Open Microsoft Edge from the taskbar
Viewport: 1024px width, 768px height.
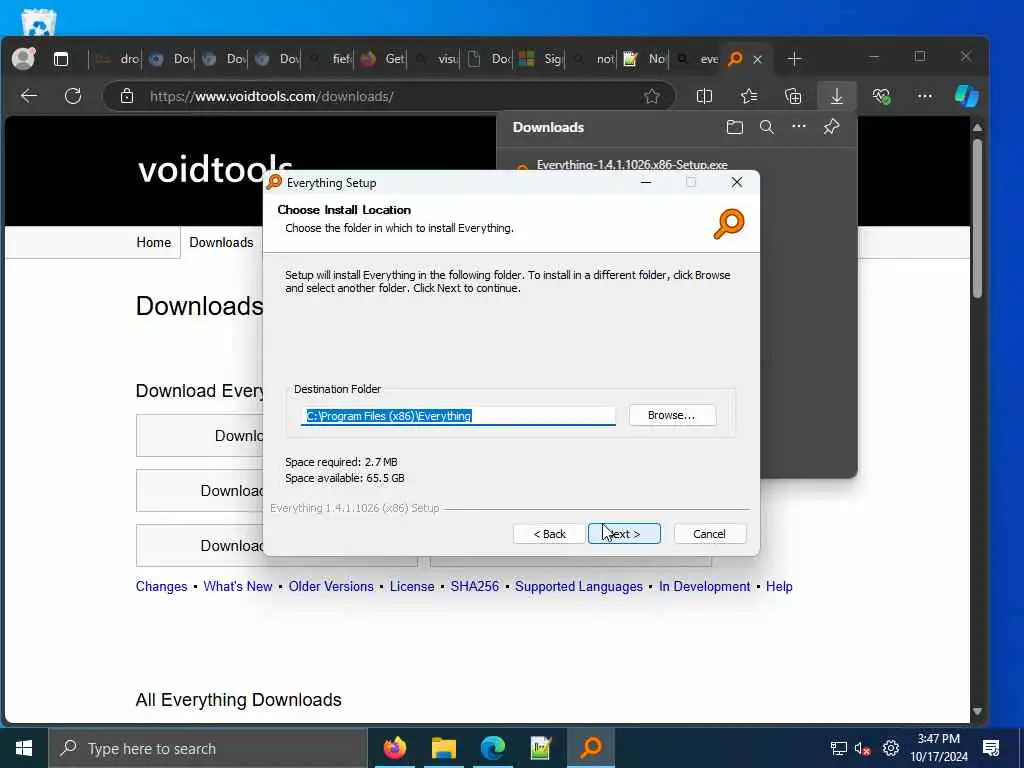492,748
